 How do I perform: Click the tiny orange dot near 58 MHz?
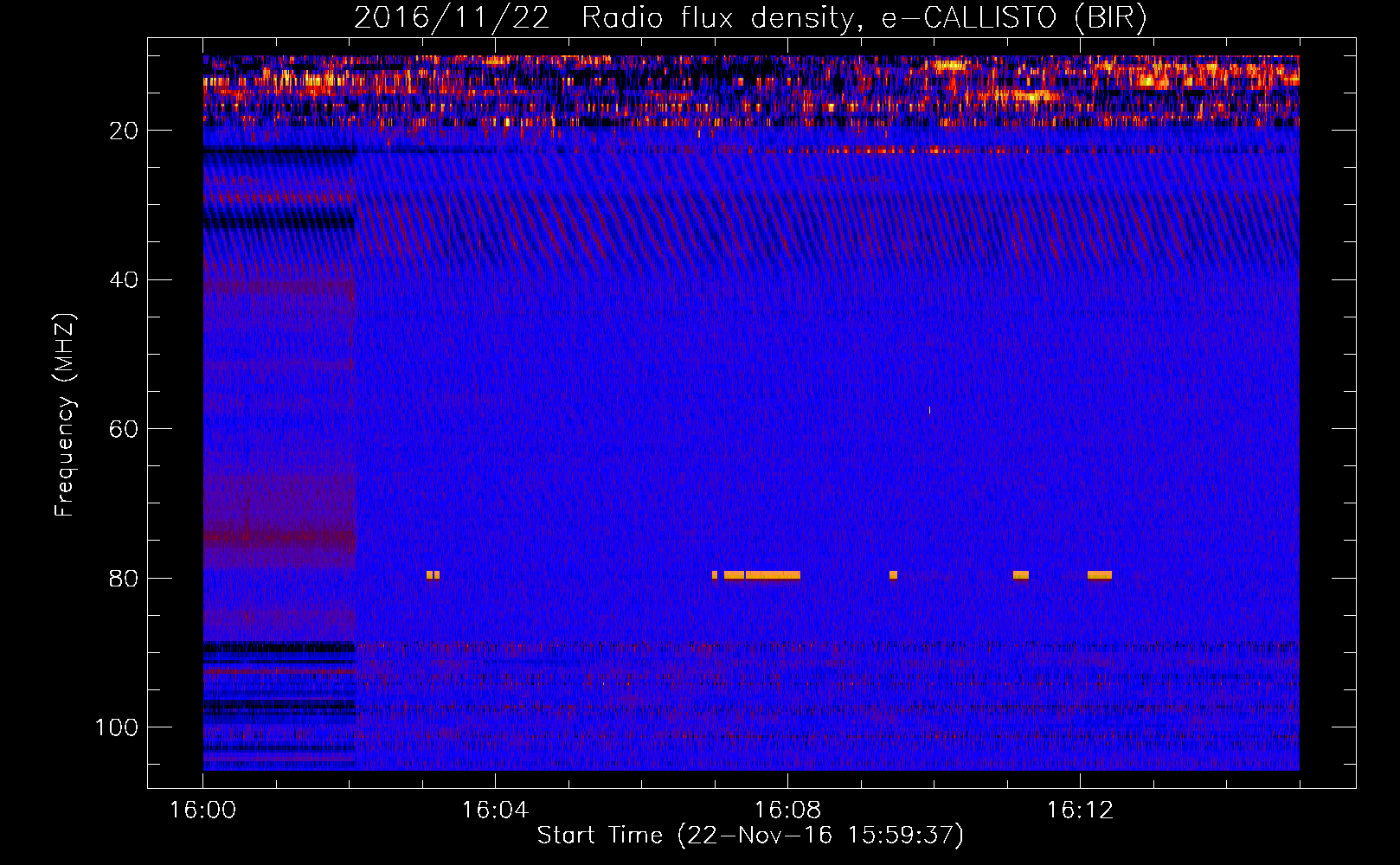930,410
